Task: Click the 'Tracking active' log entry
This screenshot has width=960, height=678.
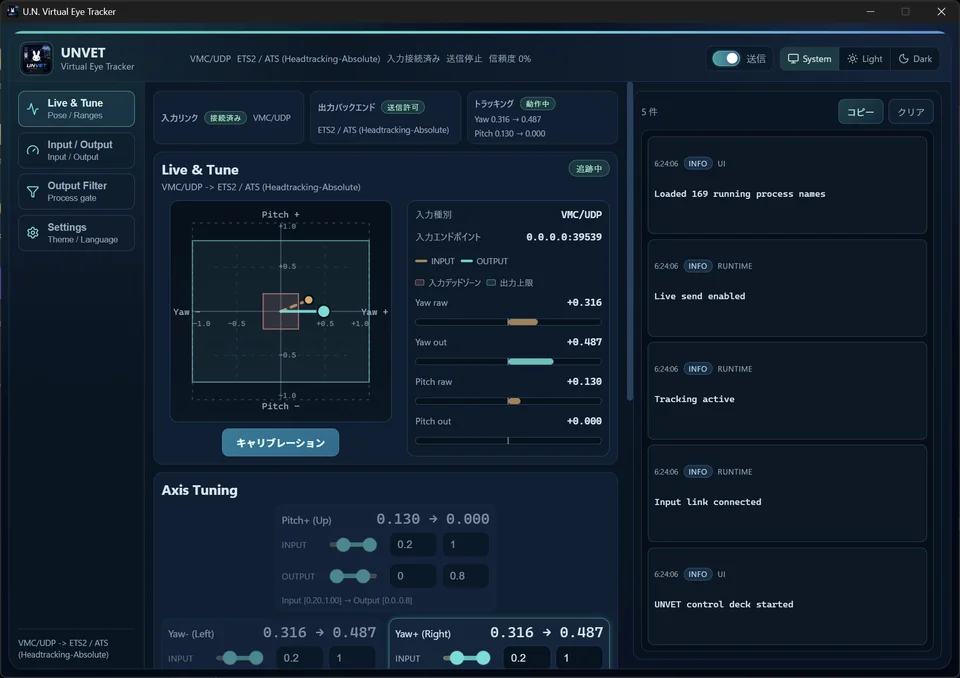Action: (787, 391)
